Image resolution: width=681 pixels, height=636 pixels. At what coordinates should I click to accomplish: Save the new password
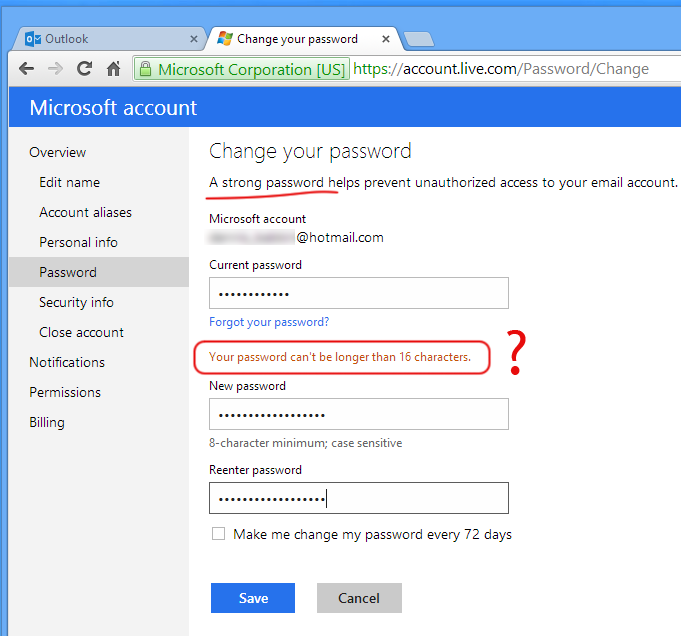253,598
